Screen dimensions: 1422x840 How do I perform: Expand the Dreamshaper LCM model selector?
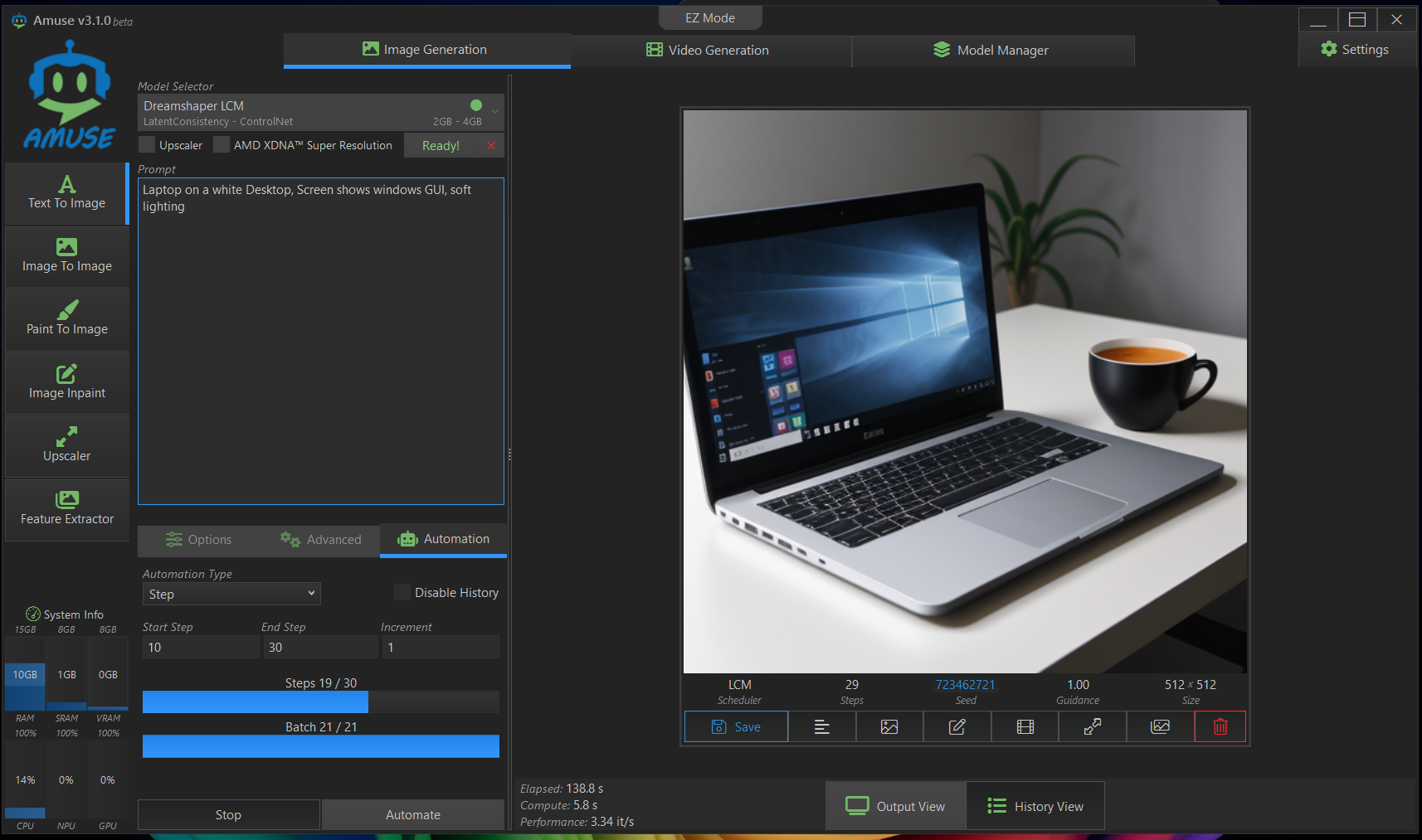(x=320, y=113)
